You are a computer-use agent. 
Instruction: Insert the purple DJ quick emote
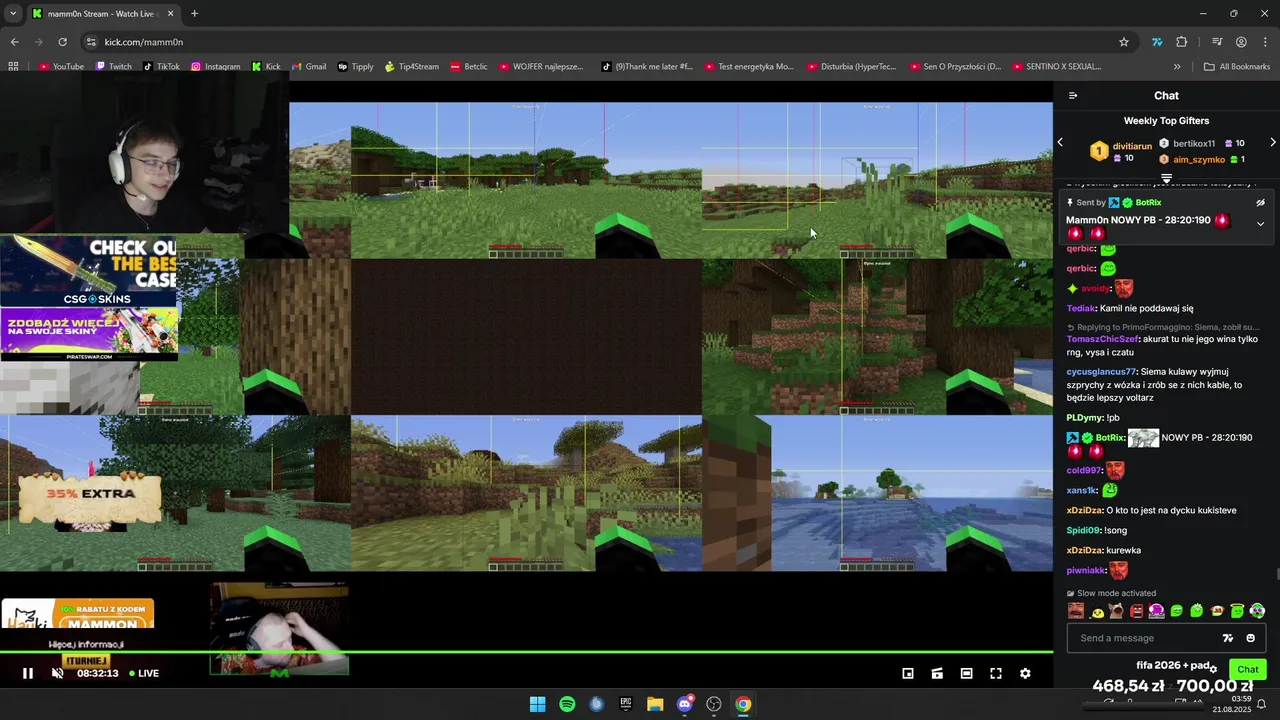1156,611
